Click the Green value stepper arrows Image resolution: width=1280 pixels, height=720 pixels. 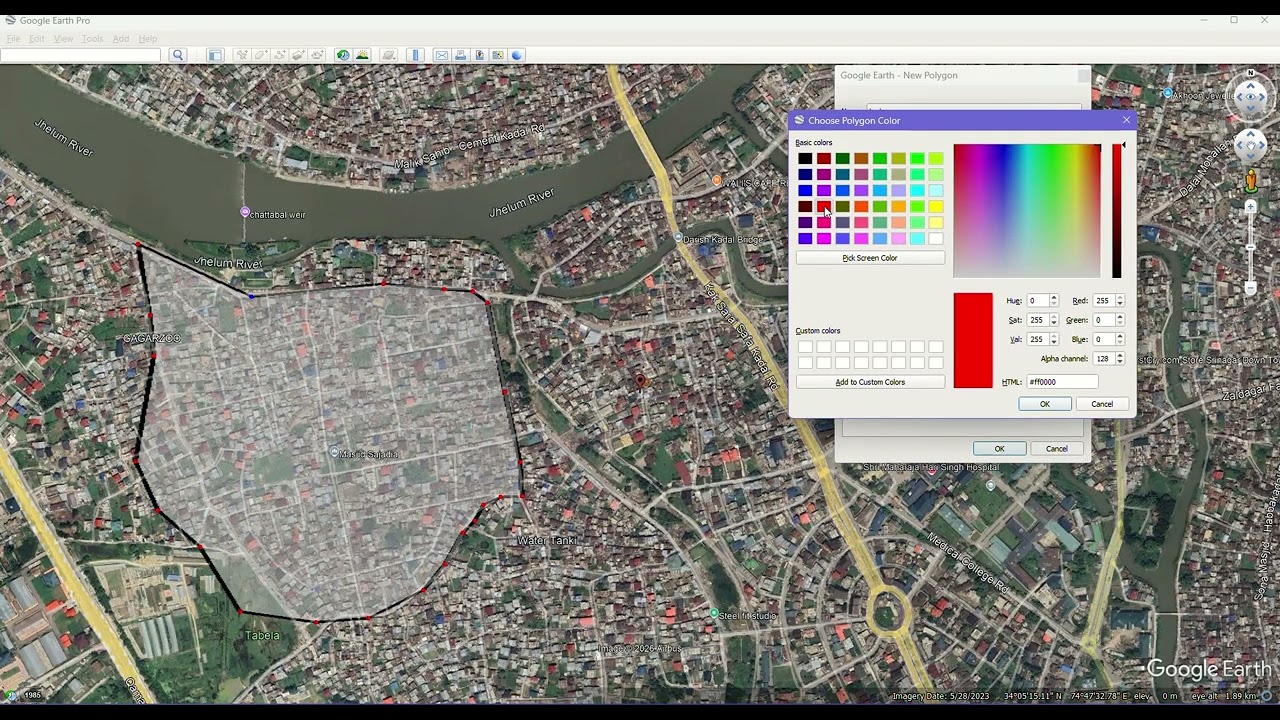coord(1119,320)
